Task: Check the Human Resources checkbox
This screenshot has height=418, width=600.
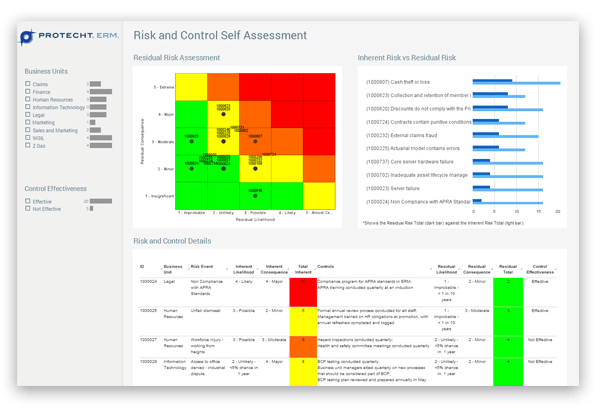Action: [28, 100]
